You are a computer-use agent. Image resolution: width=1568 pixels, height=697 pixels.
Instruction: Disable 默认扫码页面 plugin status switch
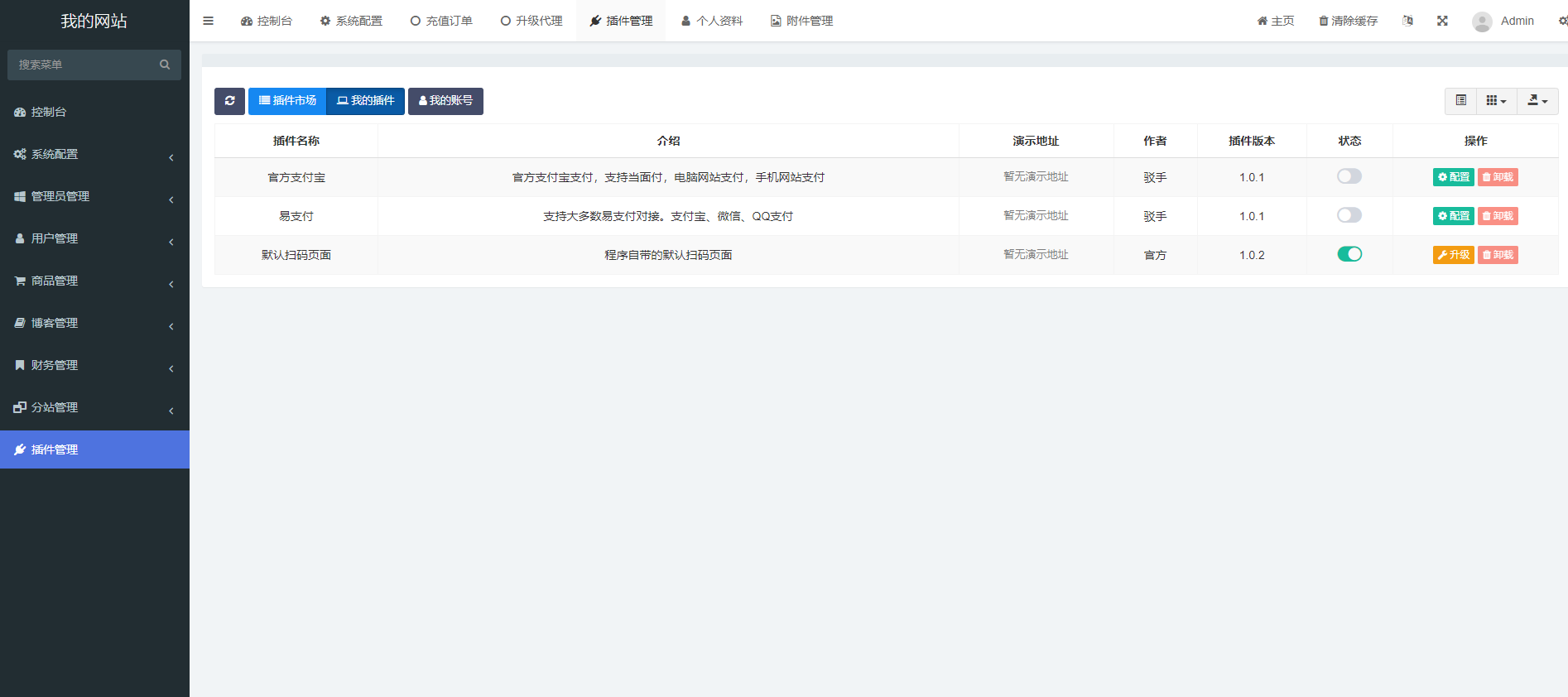click(1349, 254)
